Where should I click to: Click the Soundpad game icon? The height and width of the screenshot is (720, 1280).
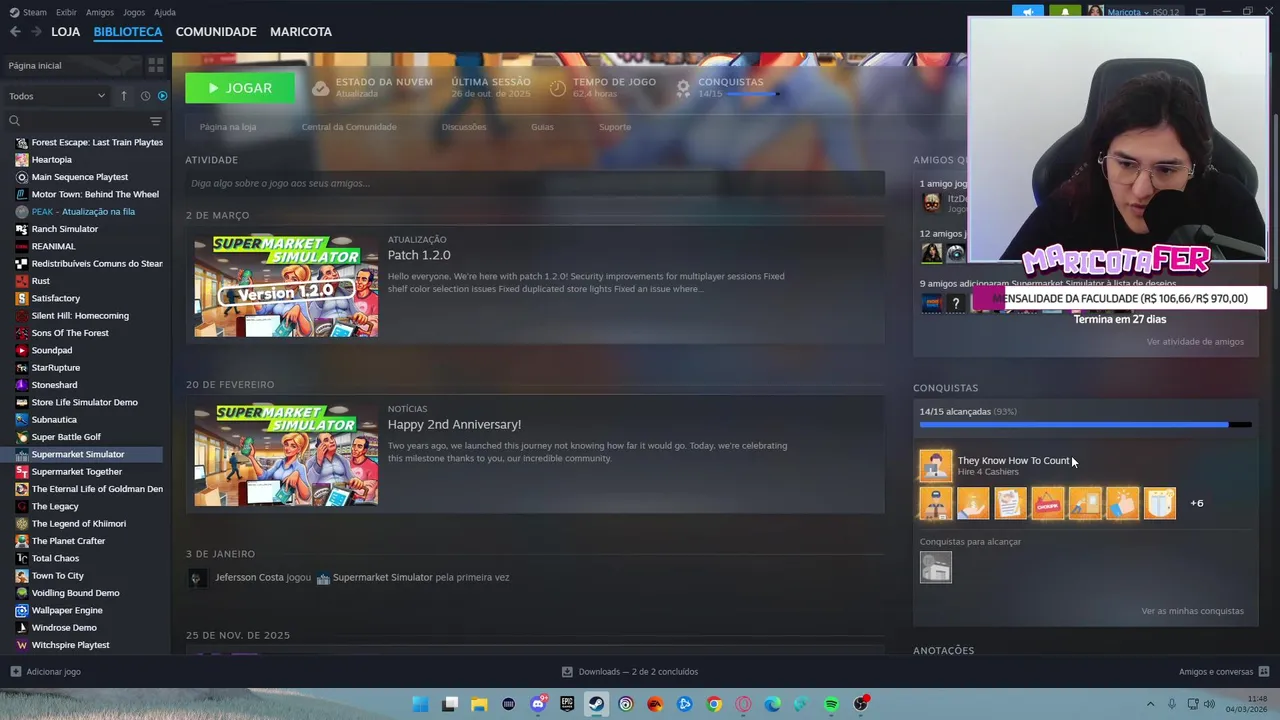pyautogui.click(x=22, y=350)
